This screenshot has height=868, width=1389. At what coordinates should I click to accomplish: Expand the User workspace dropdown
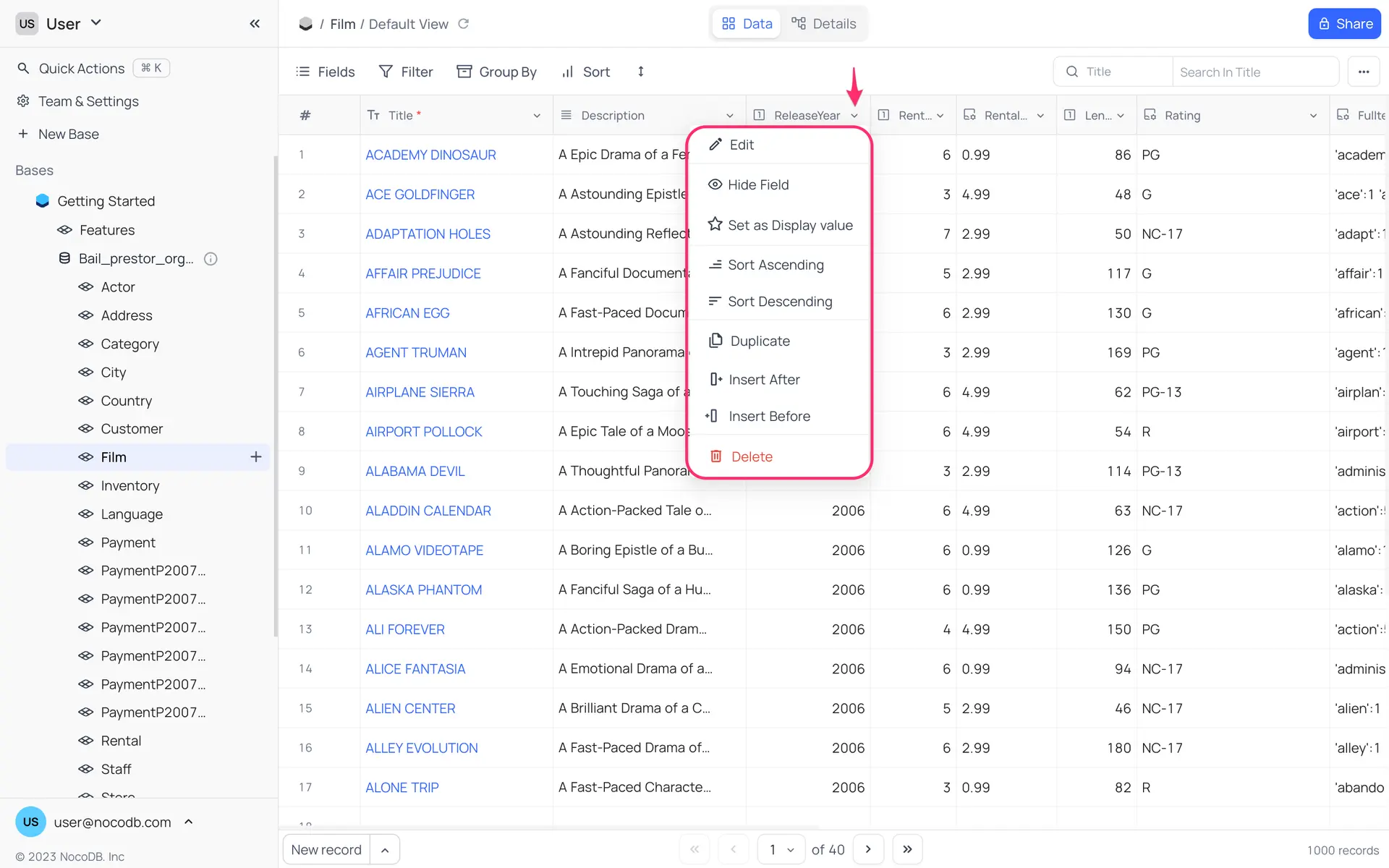(95, 23)
